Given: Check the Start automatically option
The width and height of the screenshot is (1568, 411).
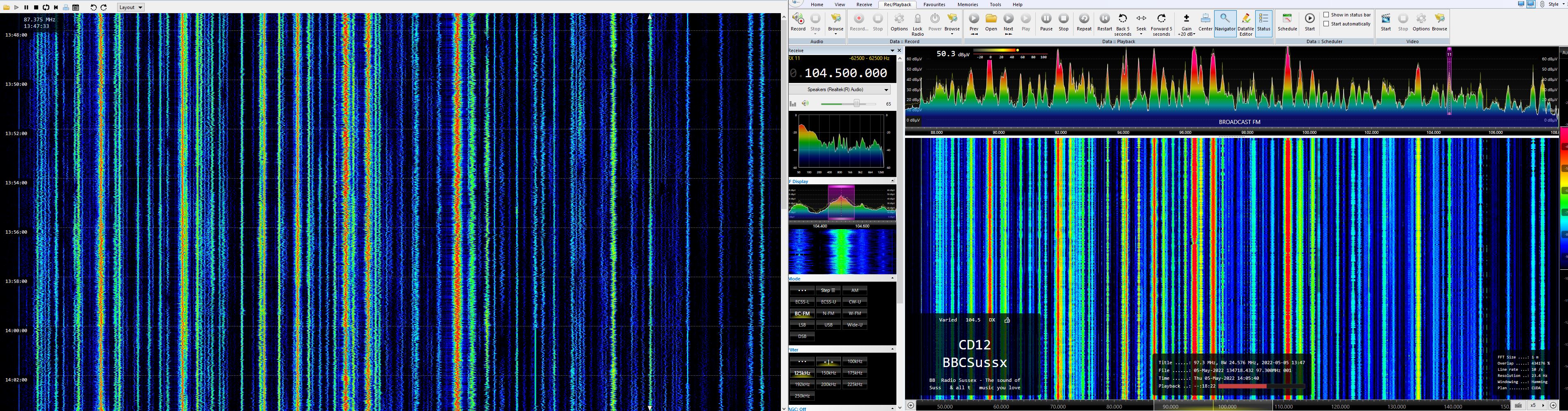Looking at the screenshot, I should (x=1326, y=24).
